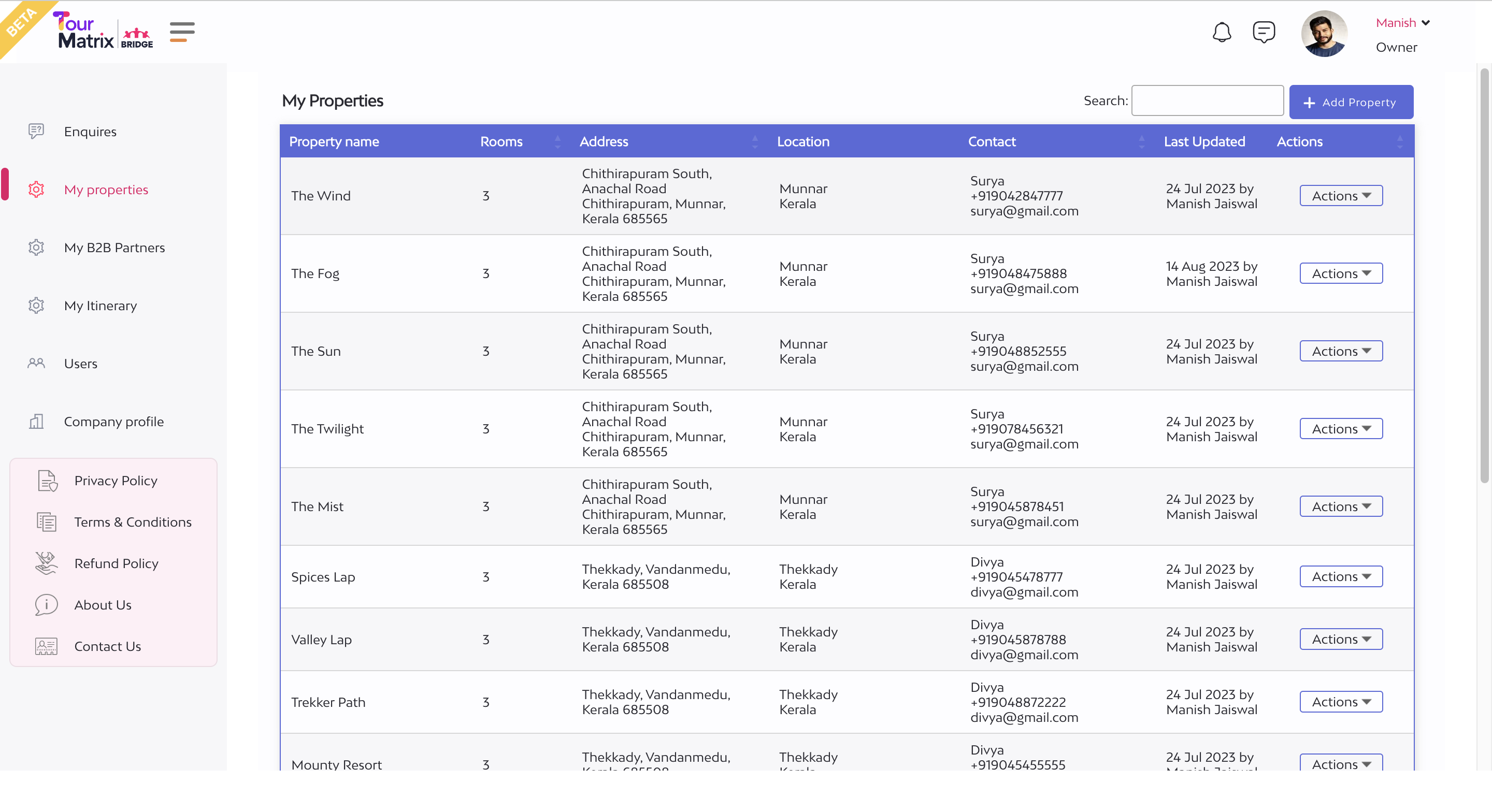The image size is (1492, 812).
Task: Click the Contact Us card icon
Action: [x=46, y=646]
